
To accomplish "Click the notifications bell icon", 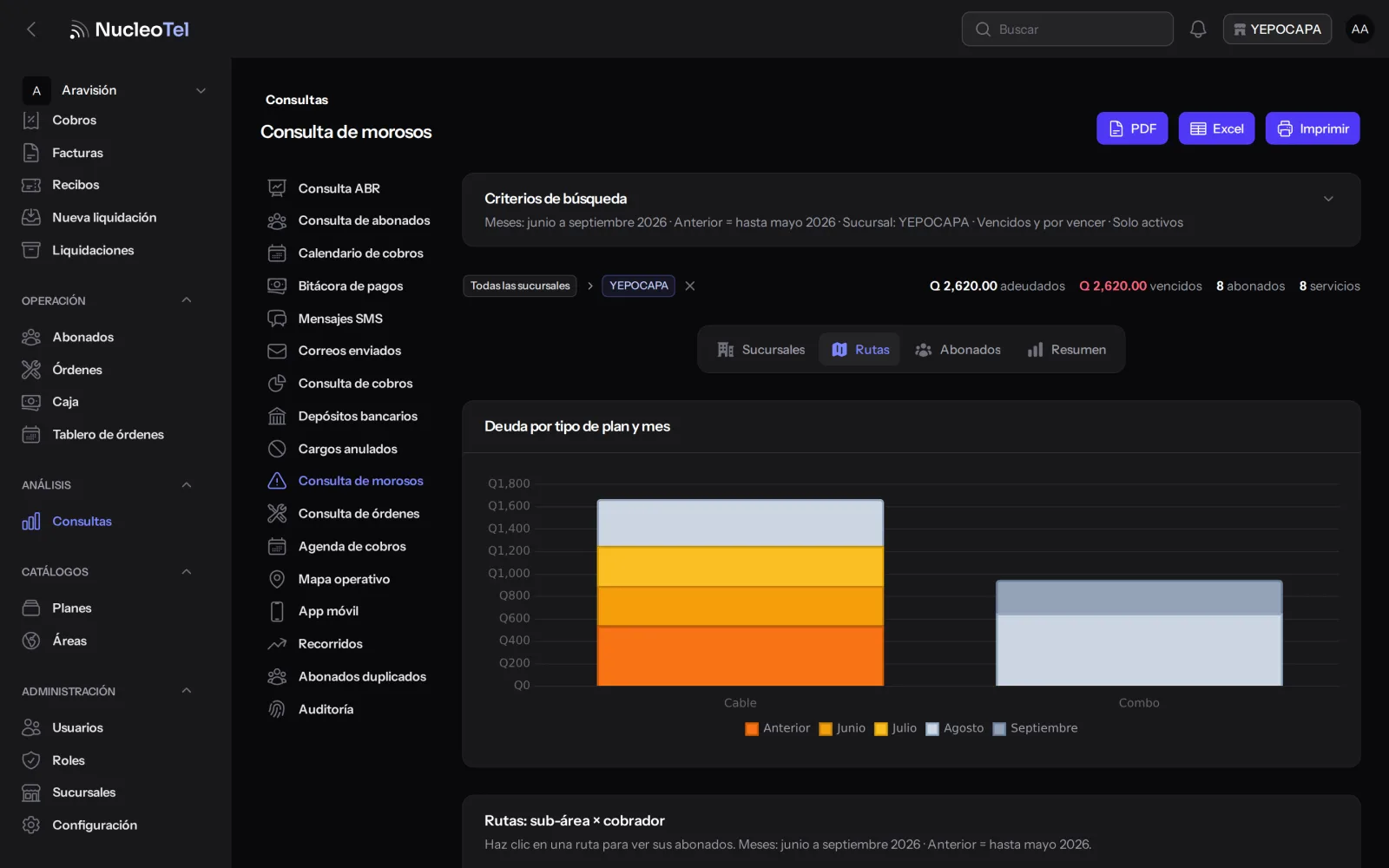I will 1198,30.
